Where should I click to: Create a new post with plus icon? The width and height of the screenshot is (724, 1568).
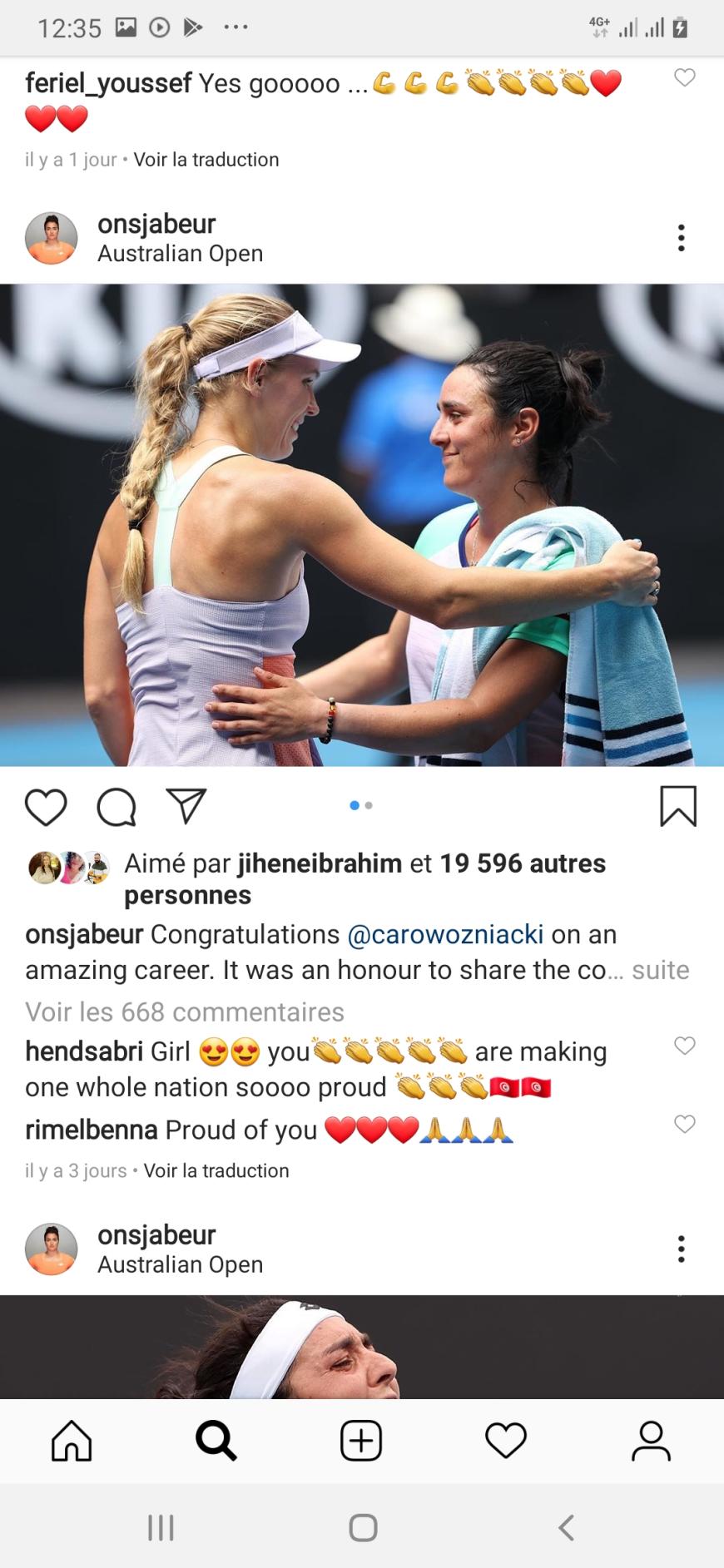(x=361, y=1441)
